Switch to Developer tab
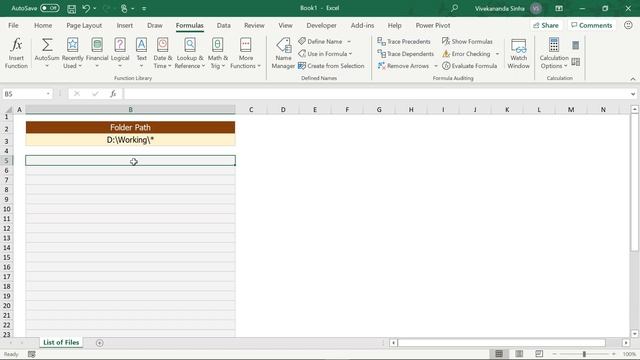640x360 pixels. pyautogui.click(x=321, y=25)
